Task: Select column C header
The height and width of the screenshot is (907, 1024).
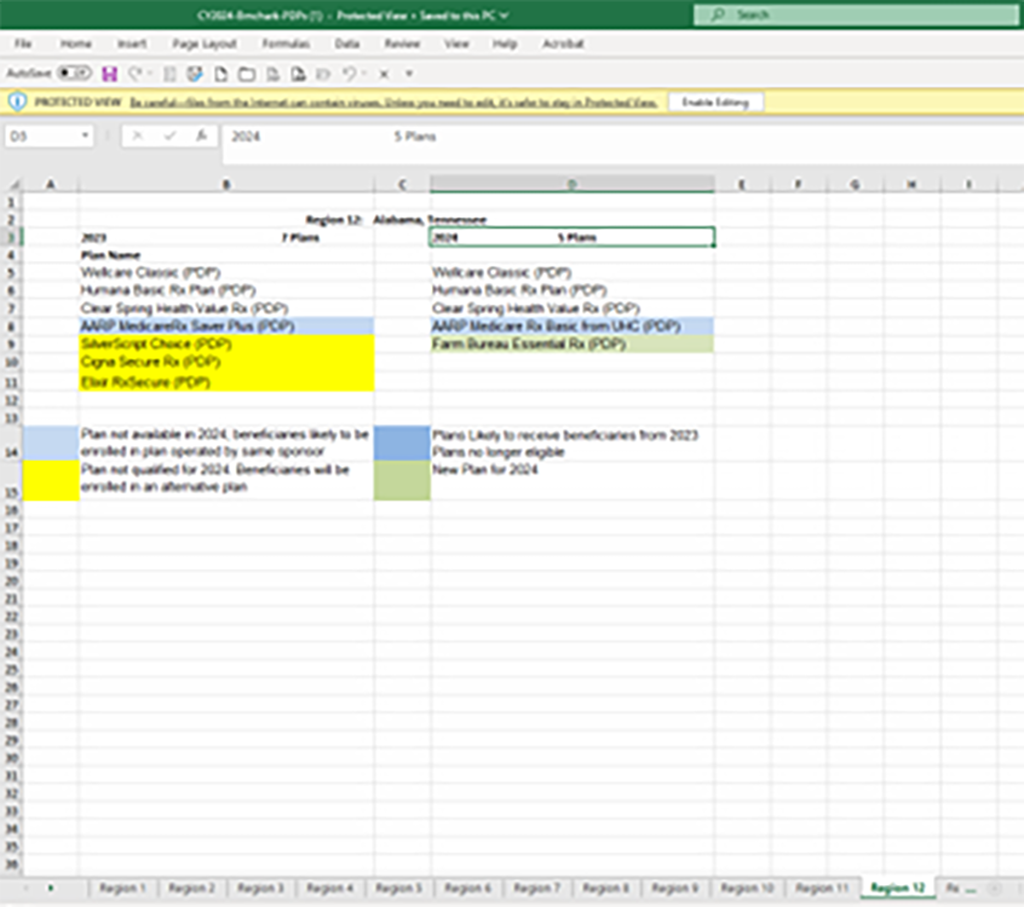Action: pos(402,185)
